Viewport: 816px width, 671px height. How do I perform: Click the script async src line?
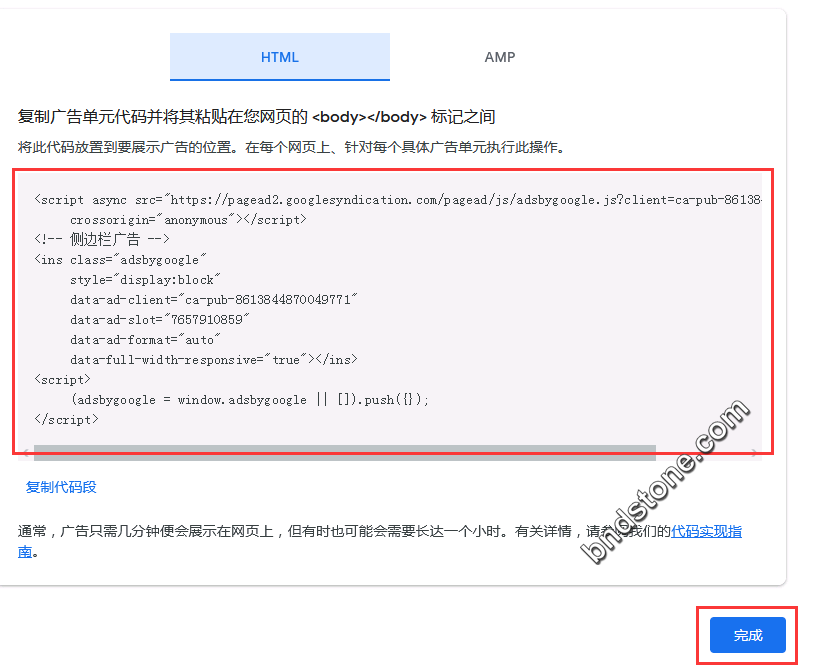[398, 200]
